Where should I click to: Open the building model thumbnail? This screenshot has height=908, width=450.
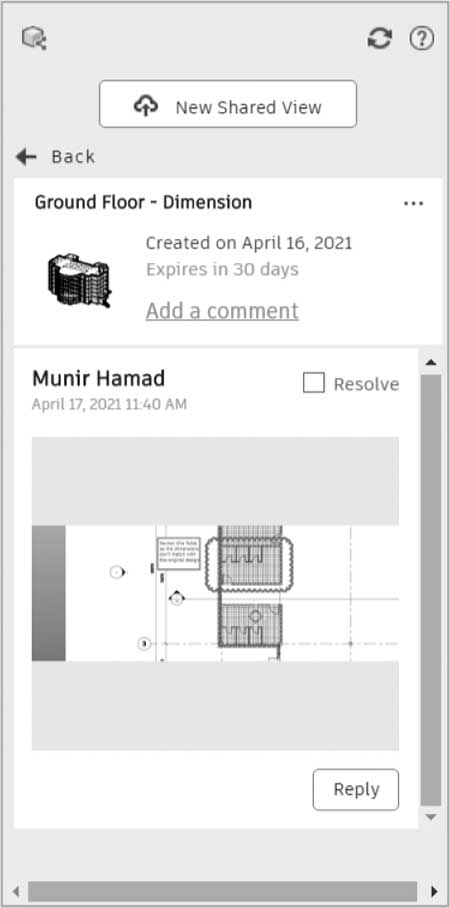(x=79, y=280)
